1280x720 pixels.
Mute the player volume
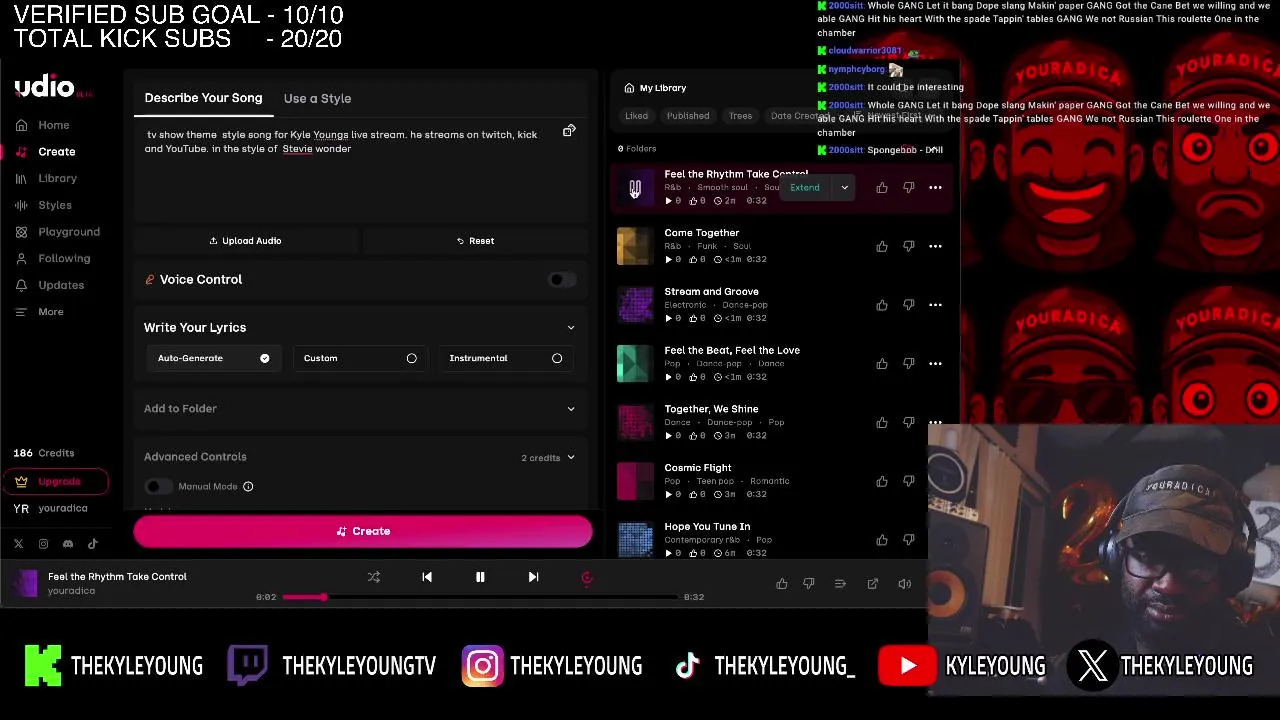pos(905,584)
